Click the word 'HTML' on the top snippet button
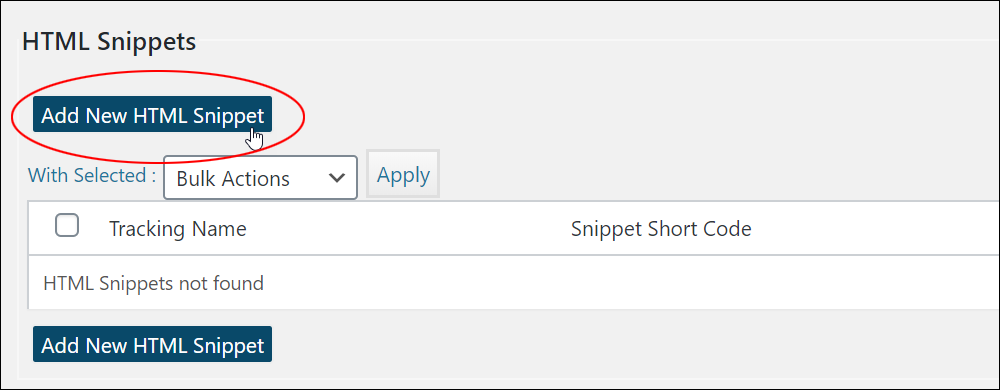 (161, 116)
